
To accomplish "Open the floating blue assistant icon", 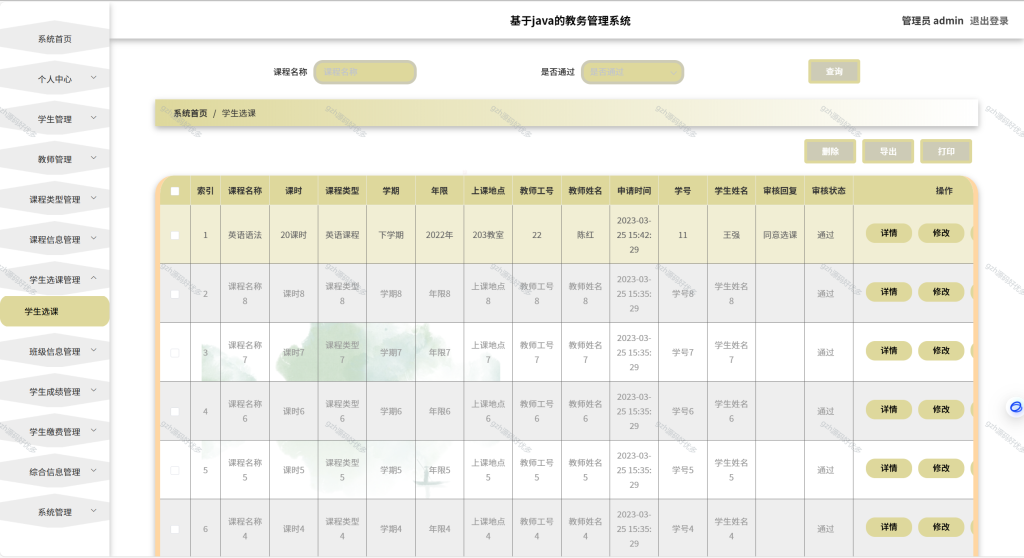I will [1016, 407].
